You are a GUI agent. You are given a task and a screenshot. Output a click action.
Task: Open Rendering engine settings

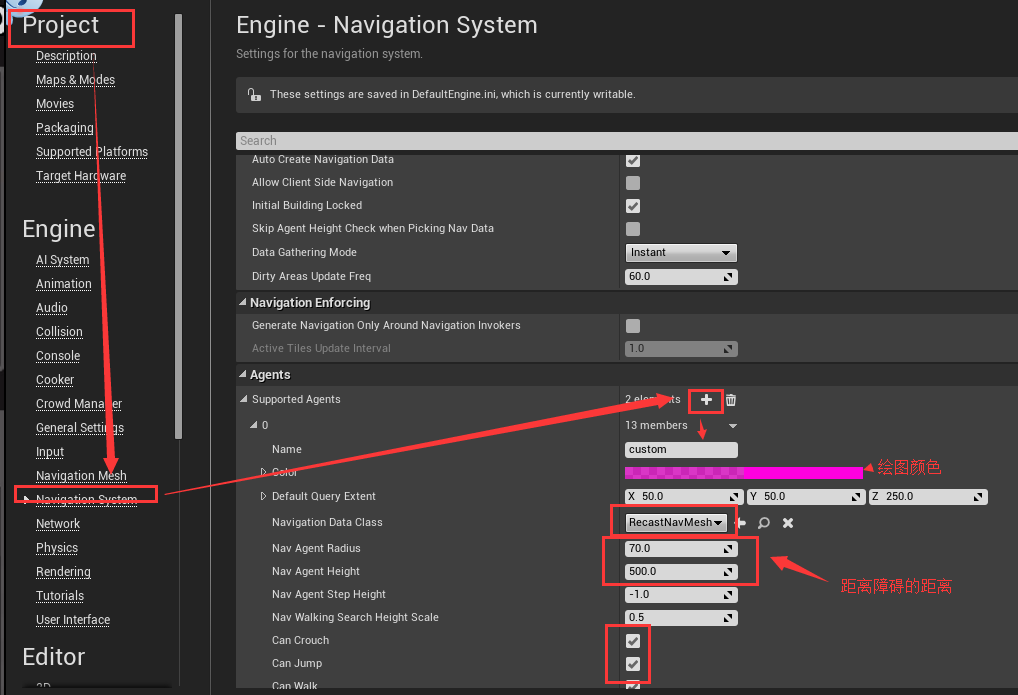[x=63, y=572]
